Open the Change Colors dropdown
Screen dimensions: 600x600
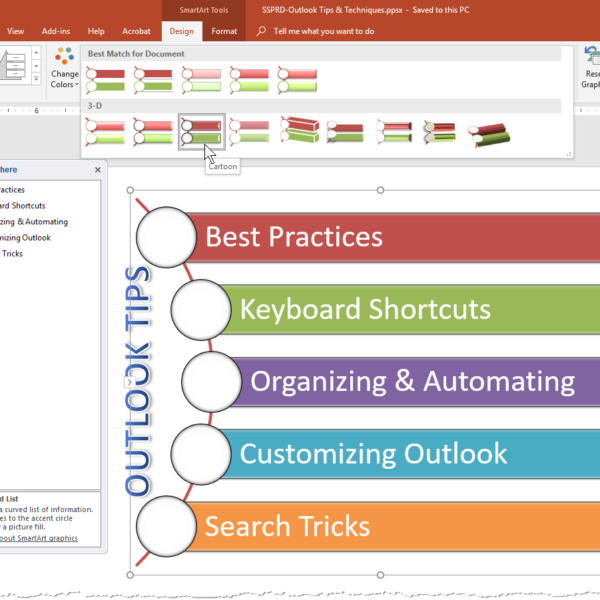point(64,68)
